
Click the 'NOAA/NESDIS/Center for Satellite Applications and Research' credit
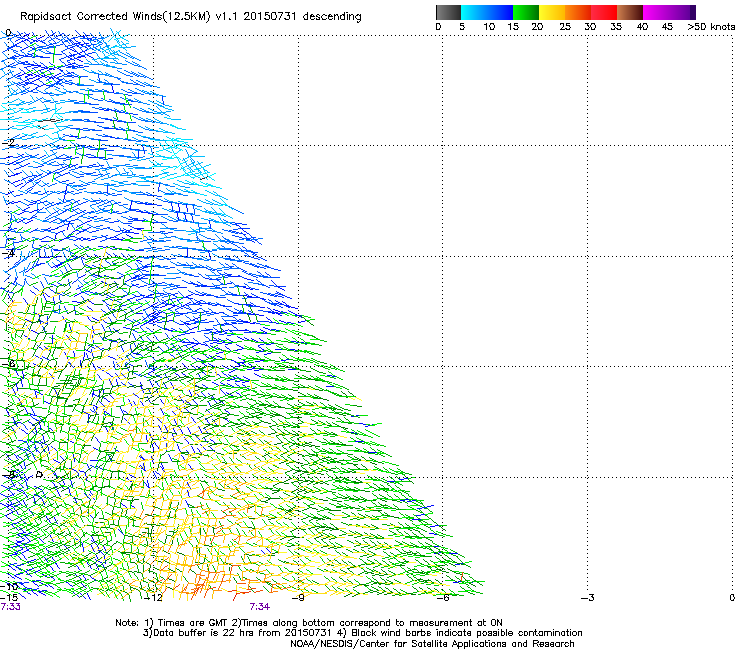click(432, 644)
